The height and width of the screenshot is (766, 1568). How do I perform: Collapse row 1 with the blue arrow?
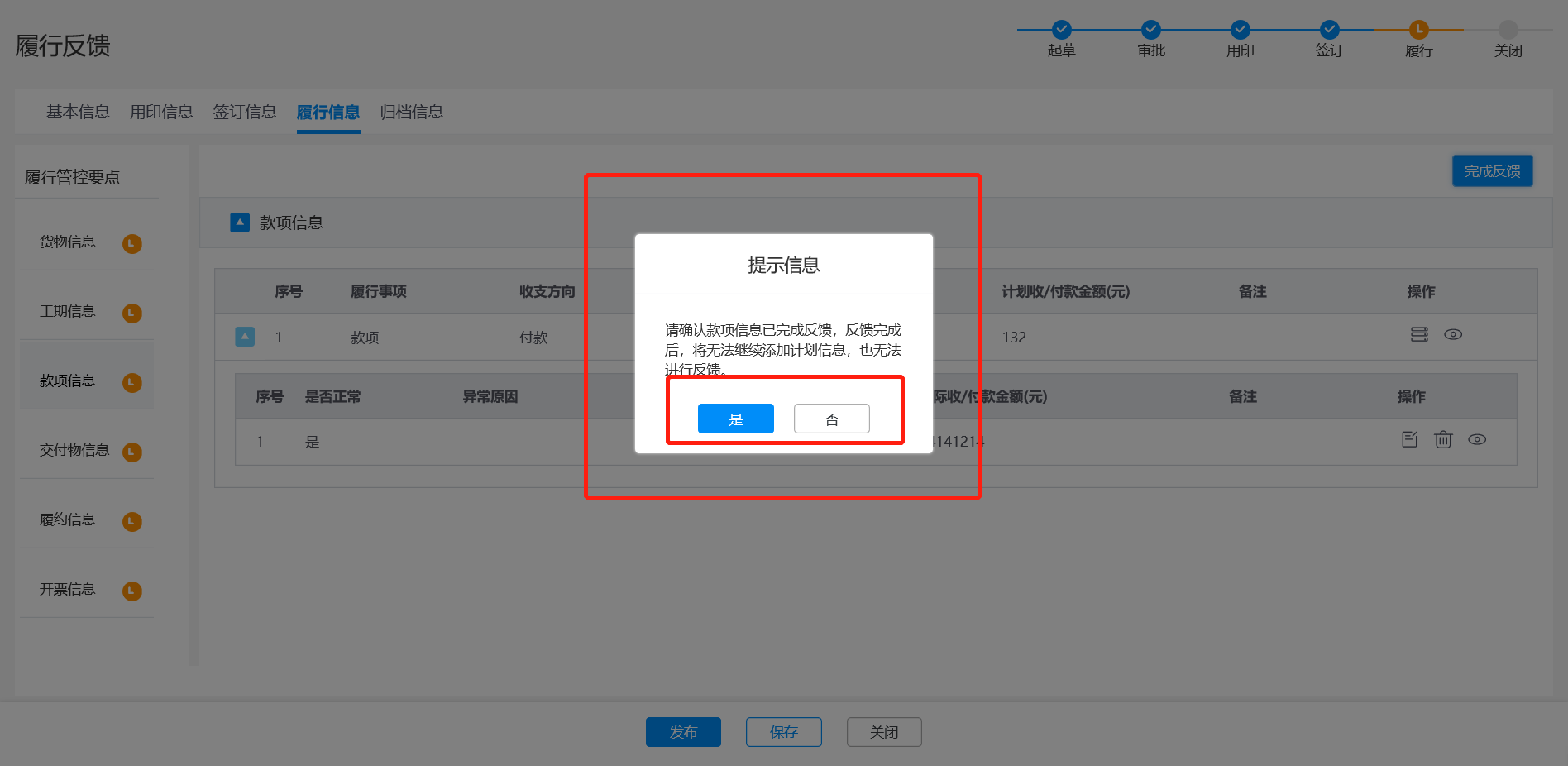point(245,337)
